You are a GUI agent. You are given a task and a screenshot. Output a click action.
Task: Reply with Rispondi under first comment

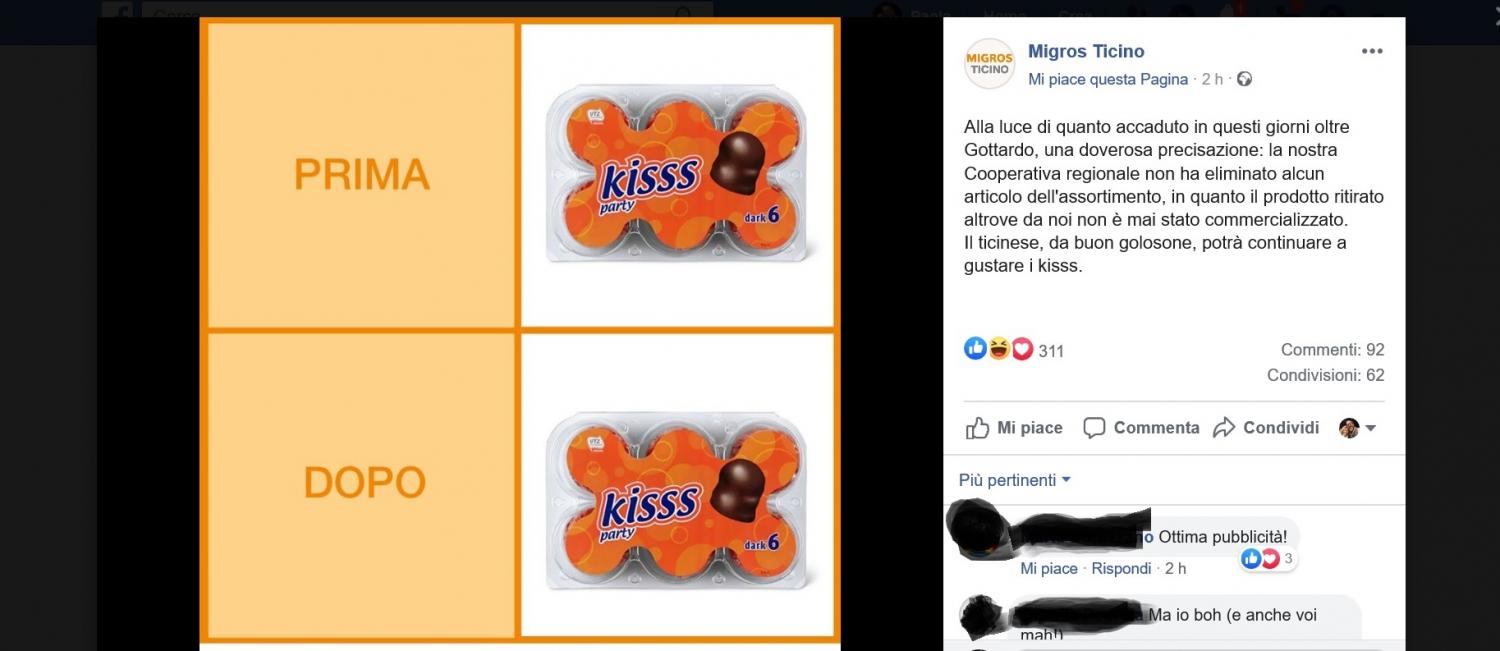click(x=1121, y=568)
